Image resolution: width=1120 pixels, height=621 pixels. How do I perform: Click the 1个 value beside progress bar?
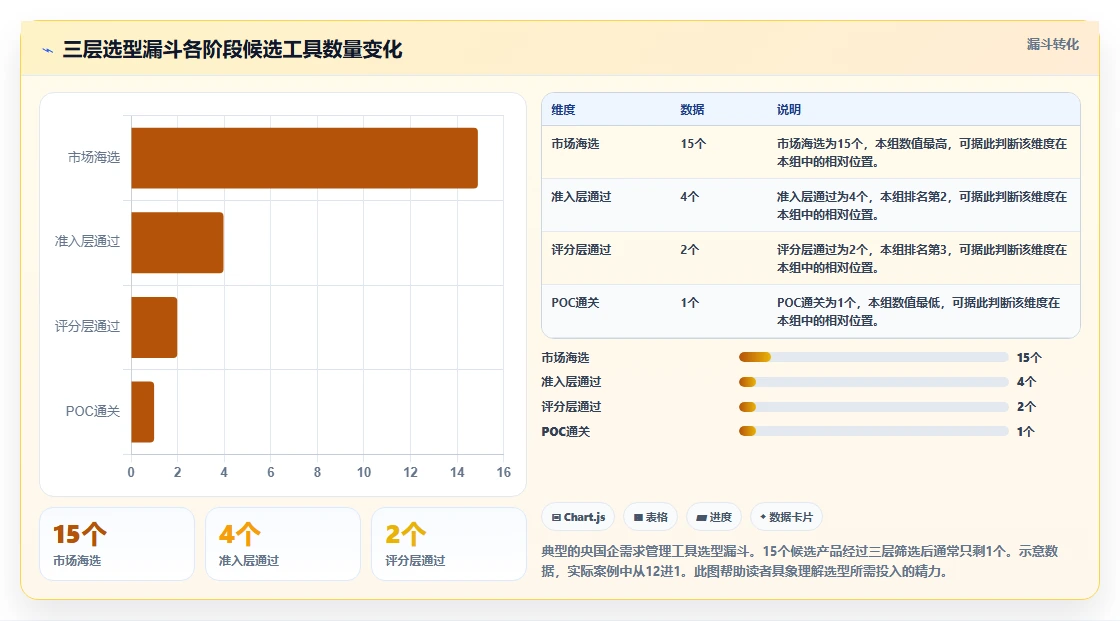click(1026, 432)
